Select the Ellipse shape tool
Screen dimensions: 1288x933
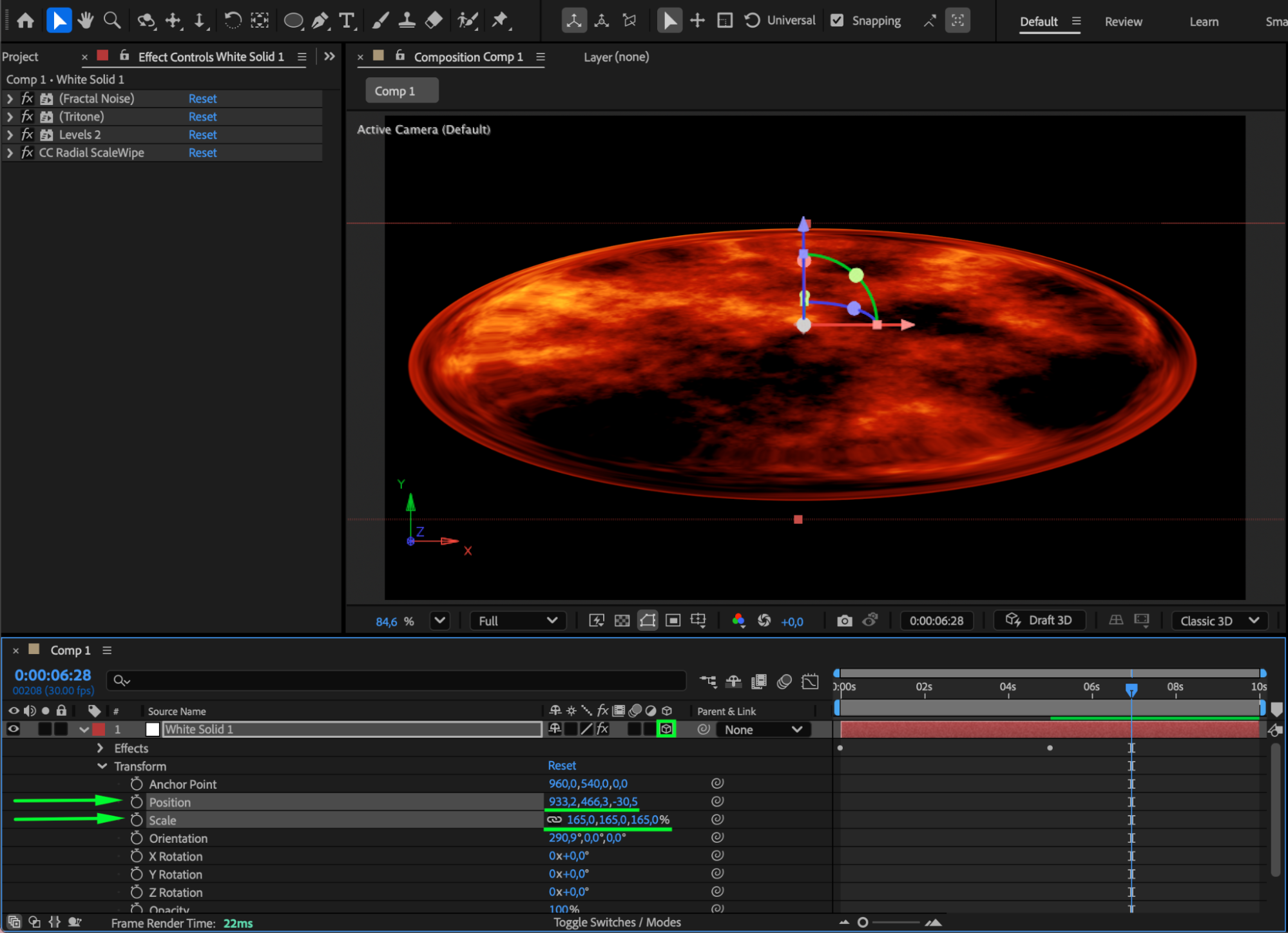click(293, 21)
